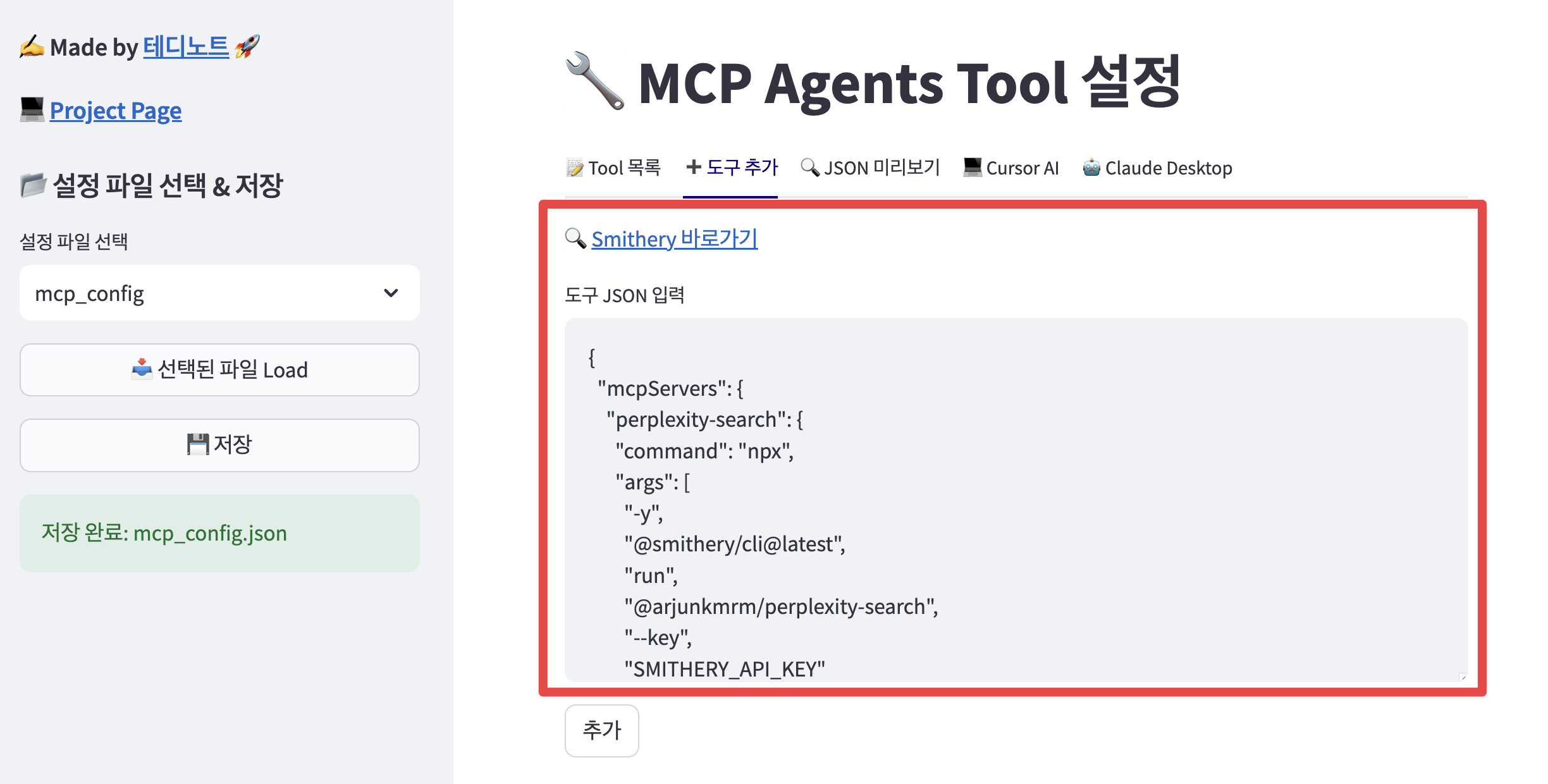Screen dimensions: 1548x784
Task: Click the magnifier icon beside Smithery link
Action: (575, 238)
